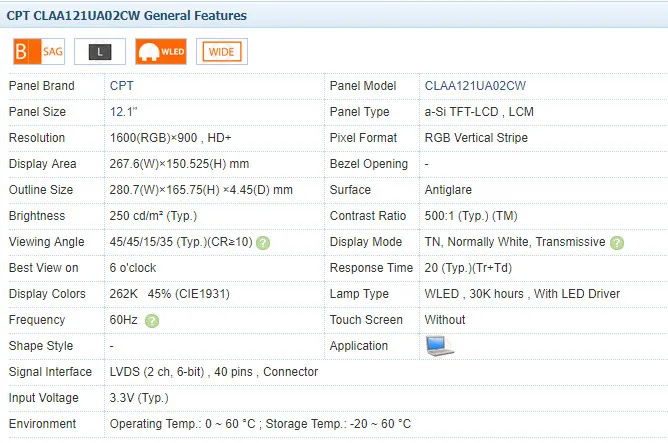This screenshot has height=443, width=668.
Task: Click WLED , 30K hours lamp type value
Action: (522, 293)
